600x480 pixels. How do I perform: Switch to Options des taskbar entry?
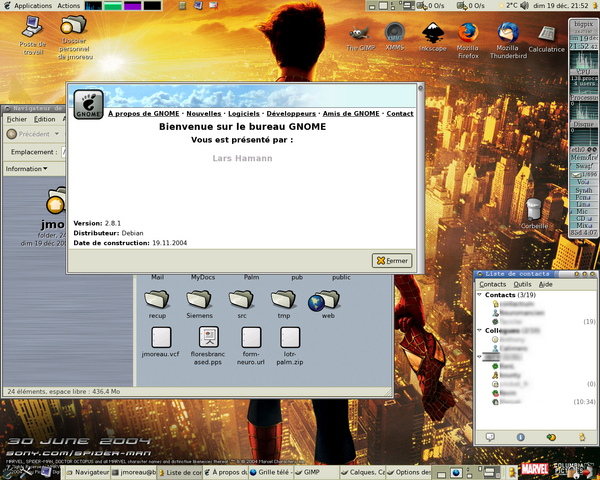409,473
